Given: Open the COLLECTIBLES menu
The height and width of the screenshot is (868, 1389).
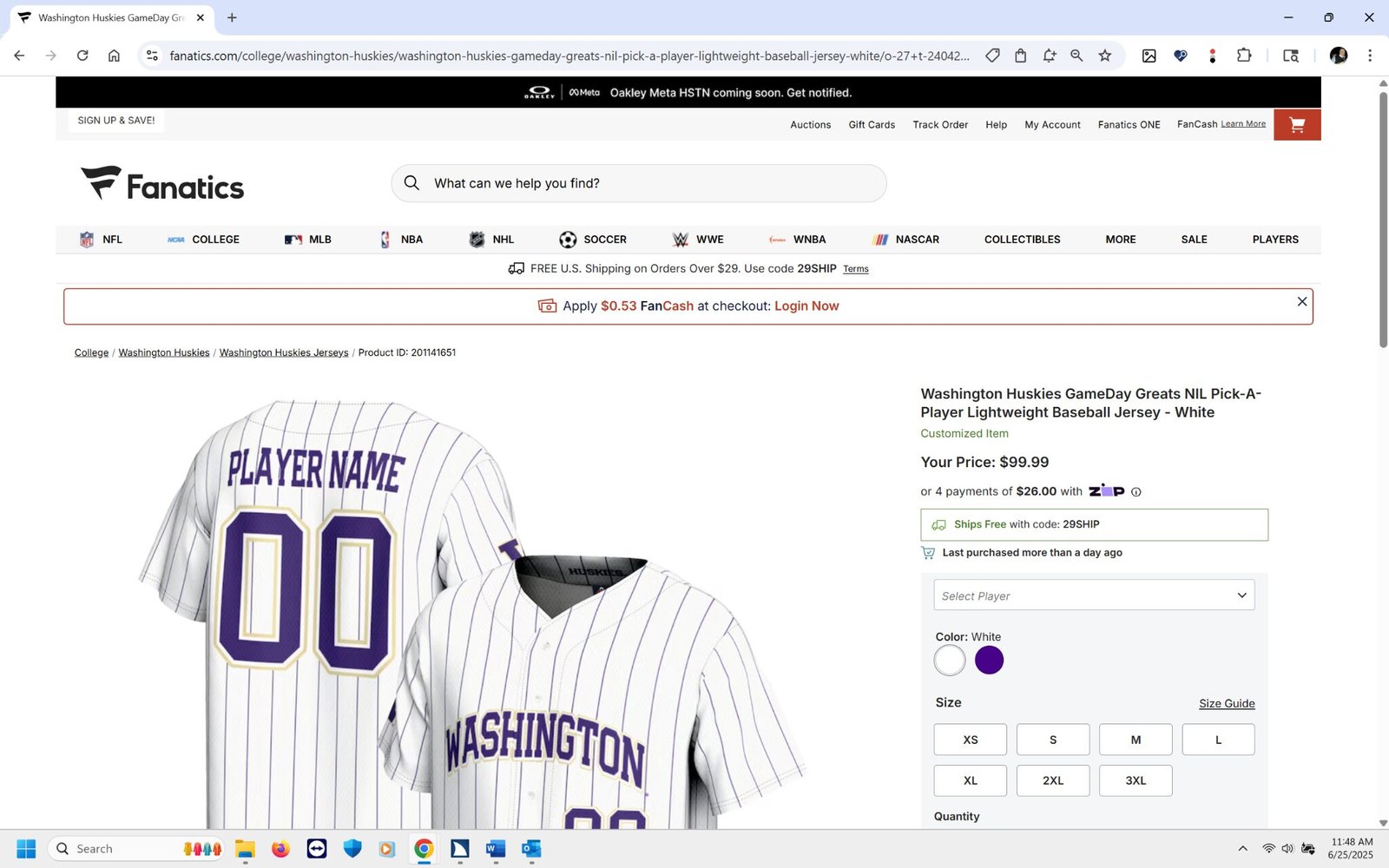Looking at the screenshot, I should coord(1022,240).
